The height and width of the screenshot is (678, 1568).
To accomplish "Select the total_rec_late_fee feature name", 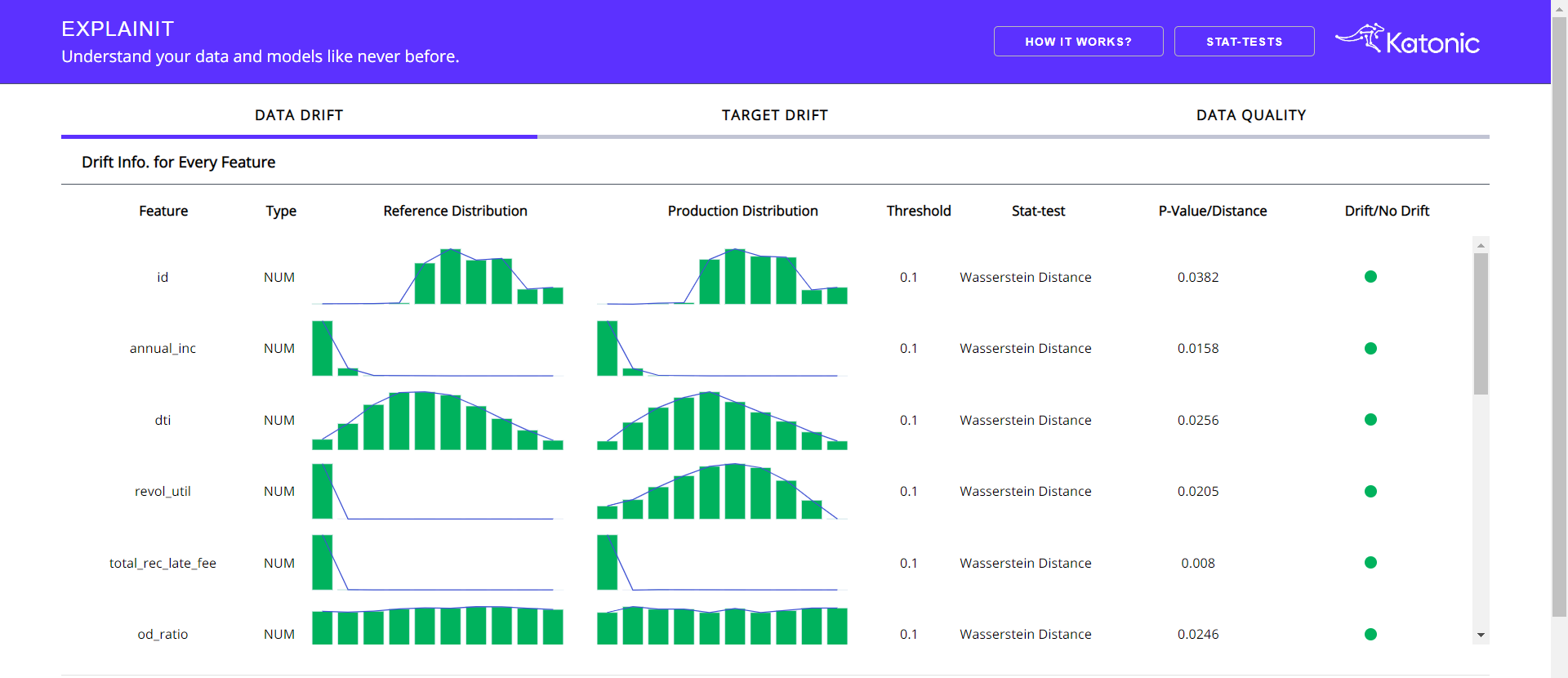I will (x=163, y=563).
